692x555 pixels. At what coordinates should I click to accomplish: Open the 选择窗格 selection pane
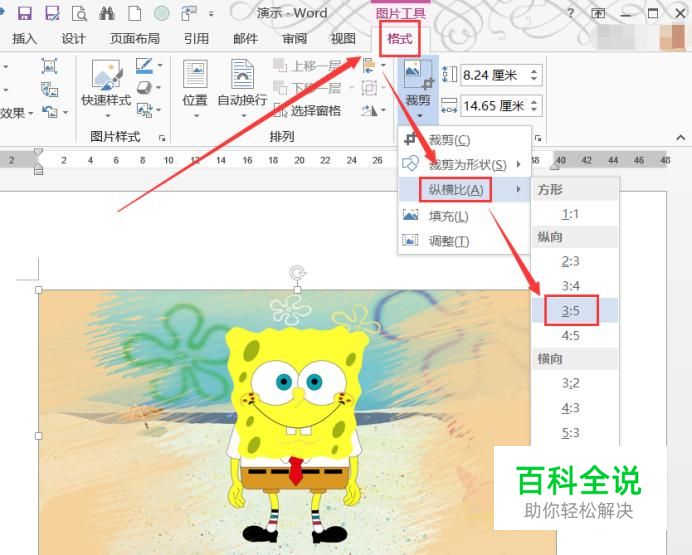[x=308, y=110]
